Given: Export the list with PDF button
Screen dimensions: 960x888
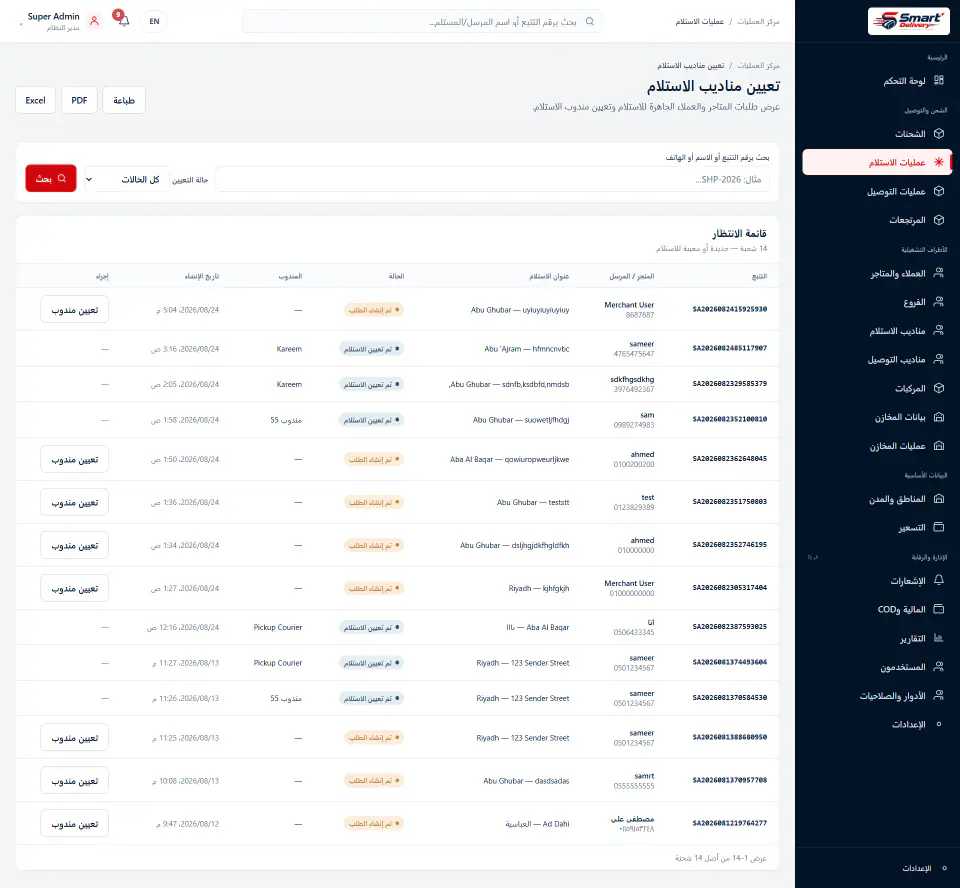Looking at the screenshot, I should (79, 100).
